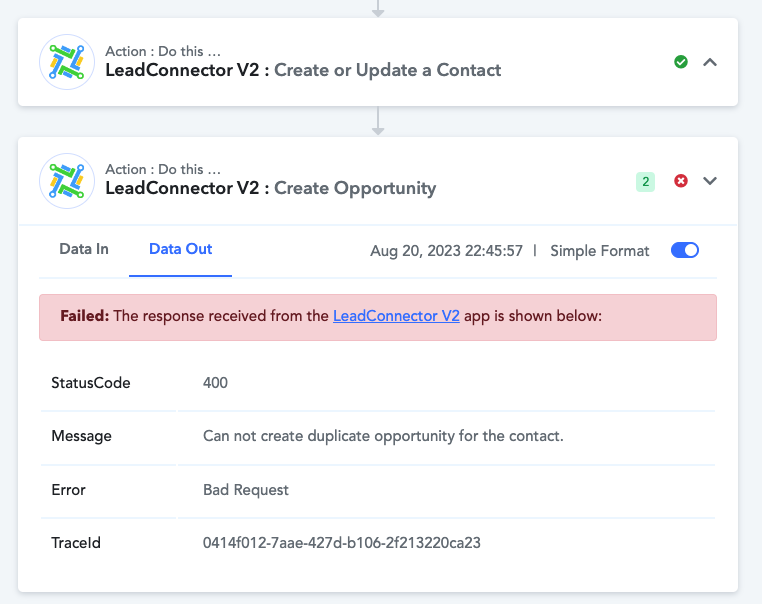Click the Aug 20, 2023 timestamp

(x=446, y=251)
